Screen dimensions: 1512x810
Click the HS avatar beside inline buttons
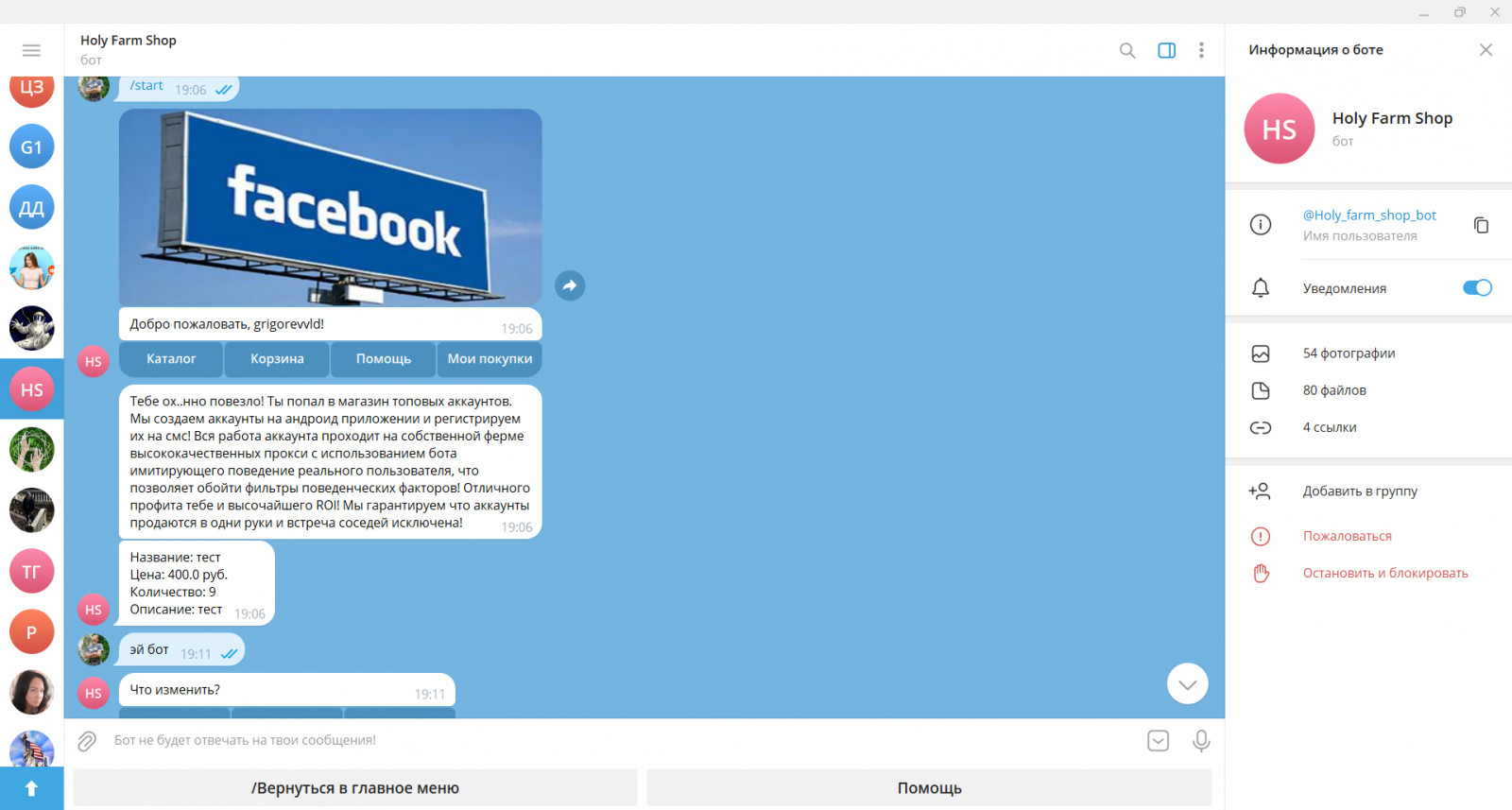tap(94, 361)
